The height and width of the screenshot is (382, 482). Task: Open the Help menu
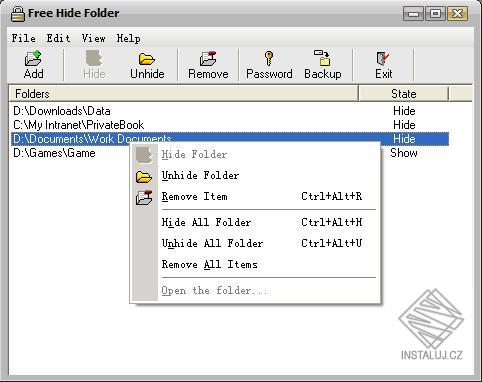coord(128,38)
